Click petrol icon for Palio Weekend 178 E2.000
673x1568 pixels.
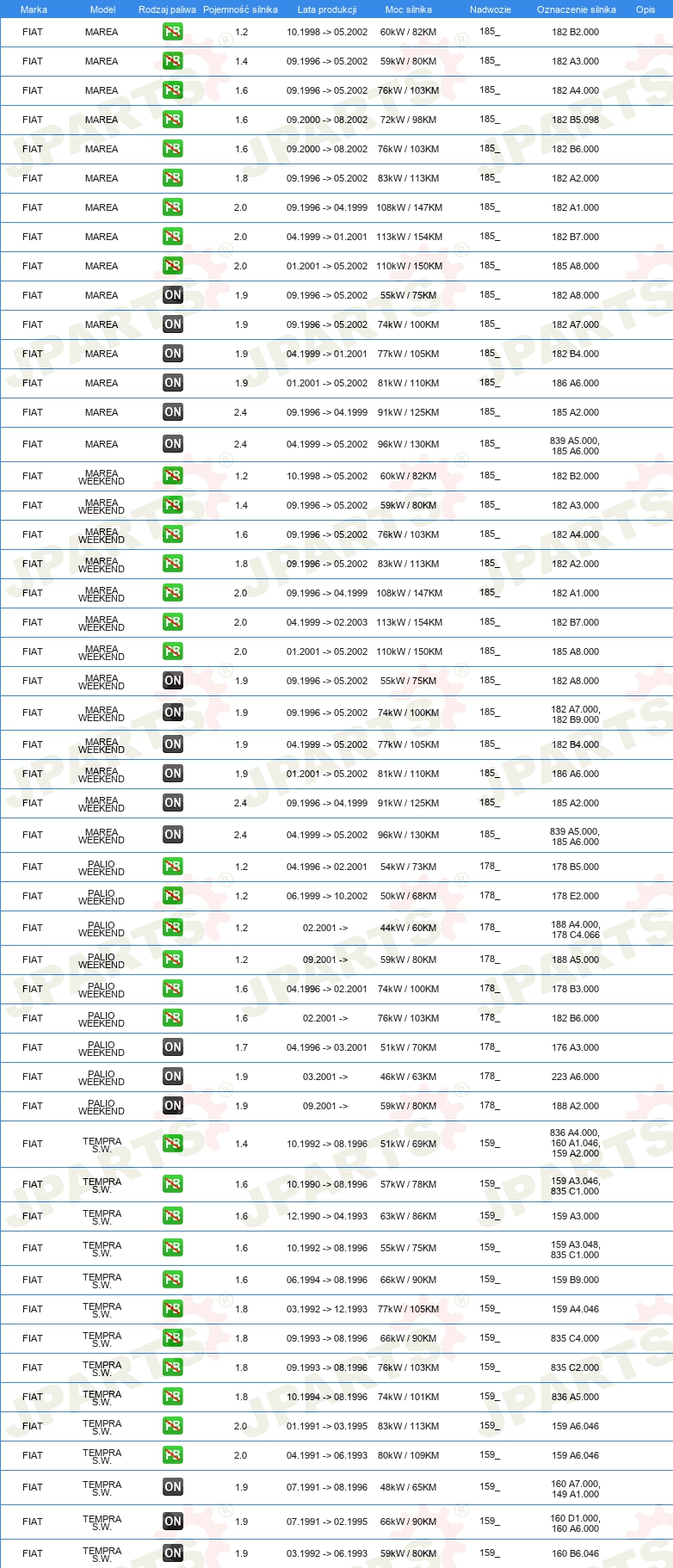coord(173,896)
